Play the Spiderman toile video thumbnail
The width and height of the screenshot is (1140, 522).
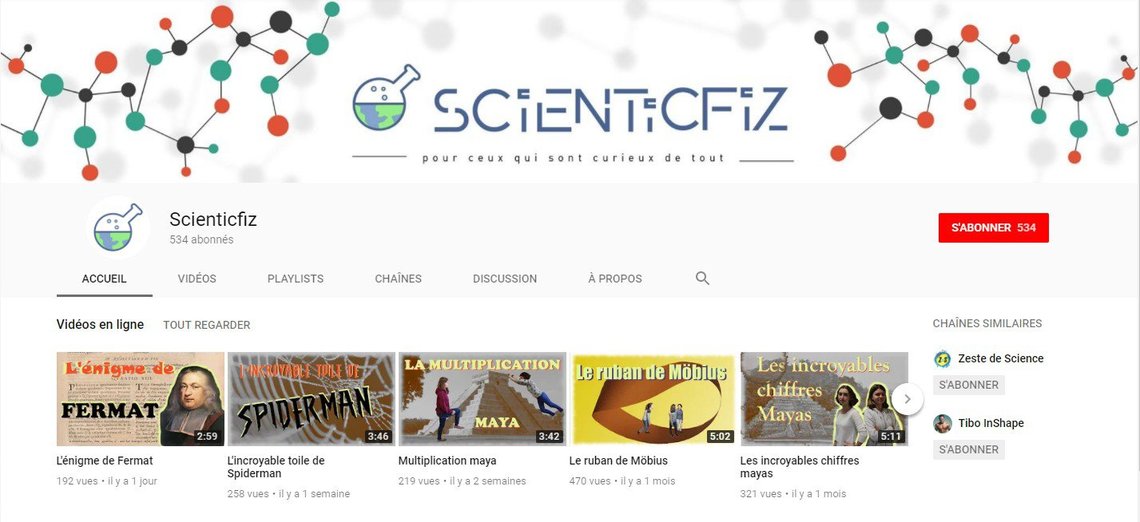[311, 399]
